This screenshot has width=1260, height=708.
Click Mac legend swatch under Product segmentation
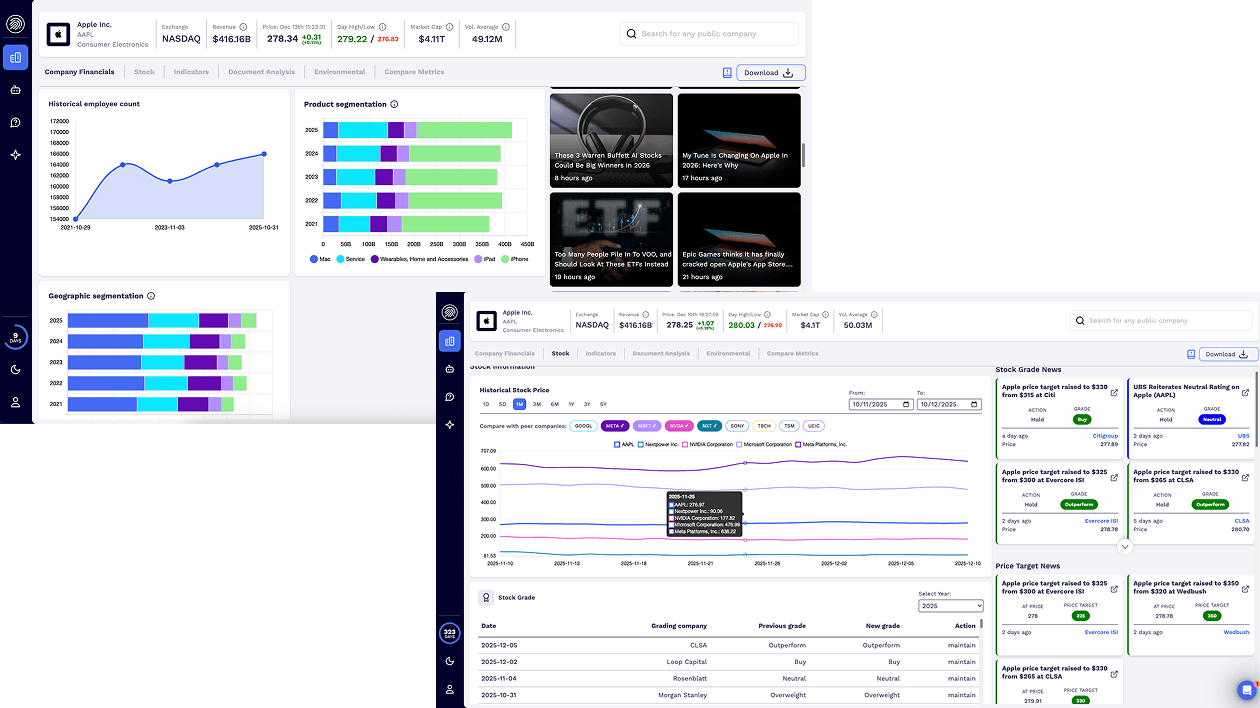(x=313, y=259)
